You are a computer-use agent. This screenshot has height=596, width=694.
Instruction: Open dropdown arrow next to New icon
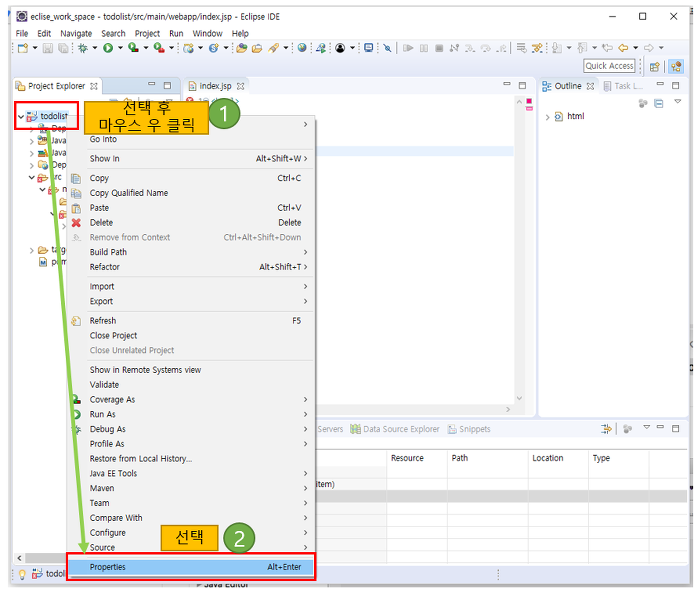coord(35,48)
